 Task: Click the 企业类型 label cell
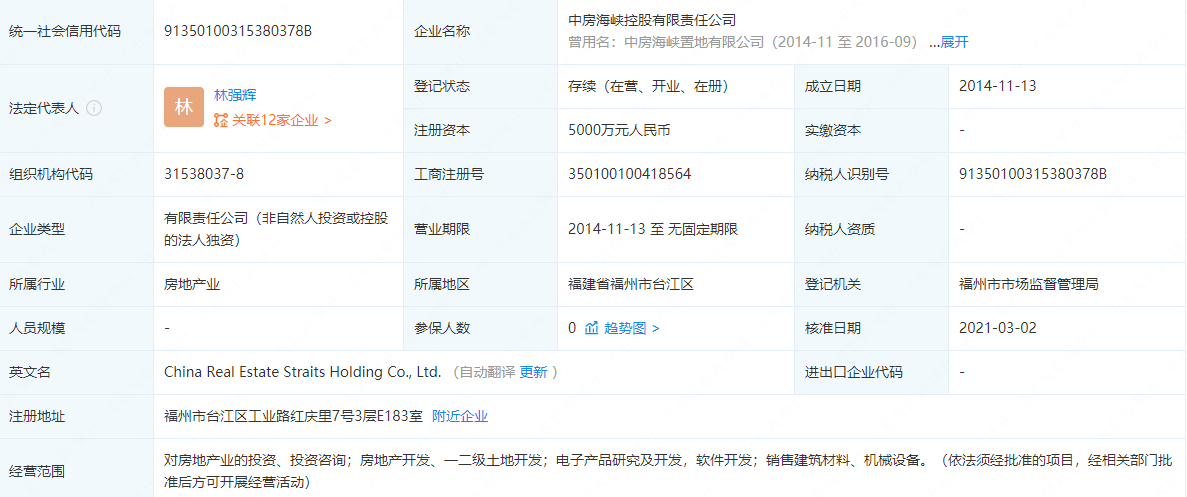point(76,229)
